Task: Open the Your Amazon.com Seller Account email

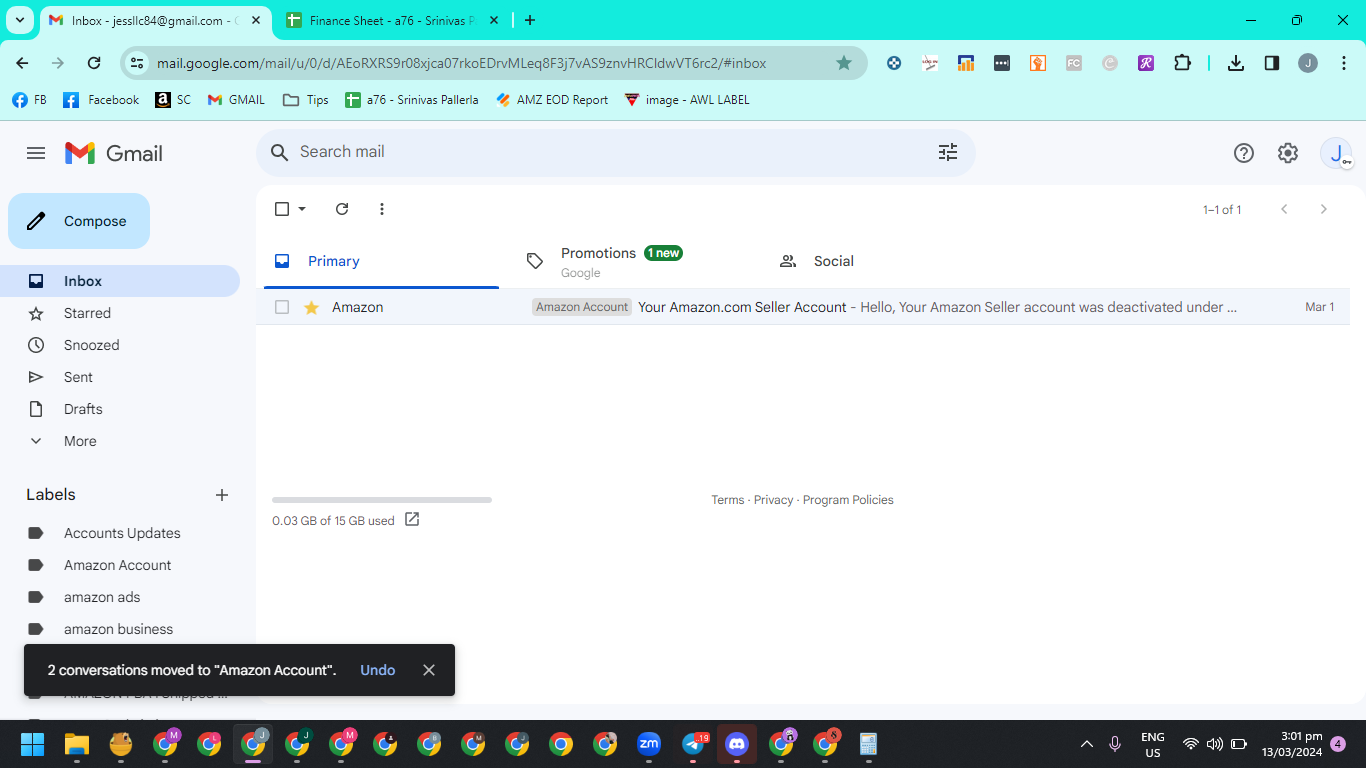Action: 803,307
